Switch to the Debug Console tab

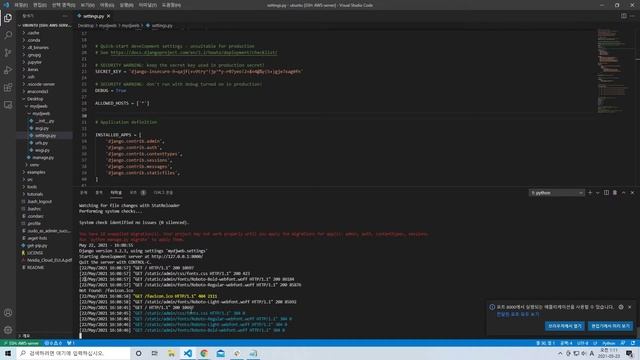[163, 192]
